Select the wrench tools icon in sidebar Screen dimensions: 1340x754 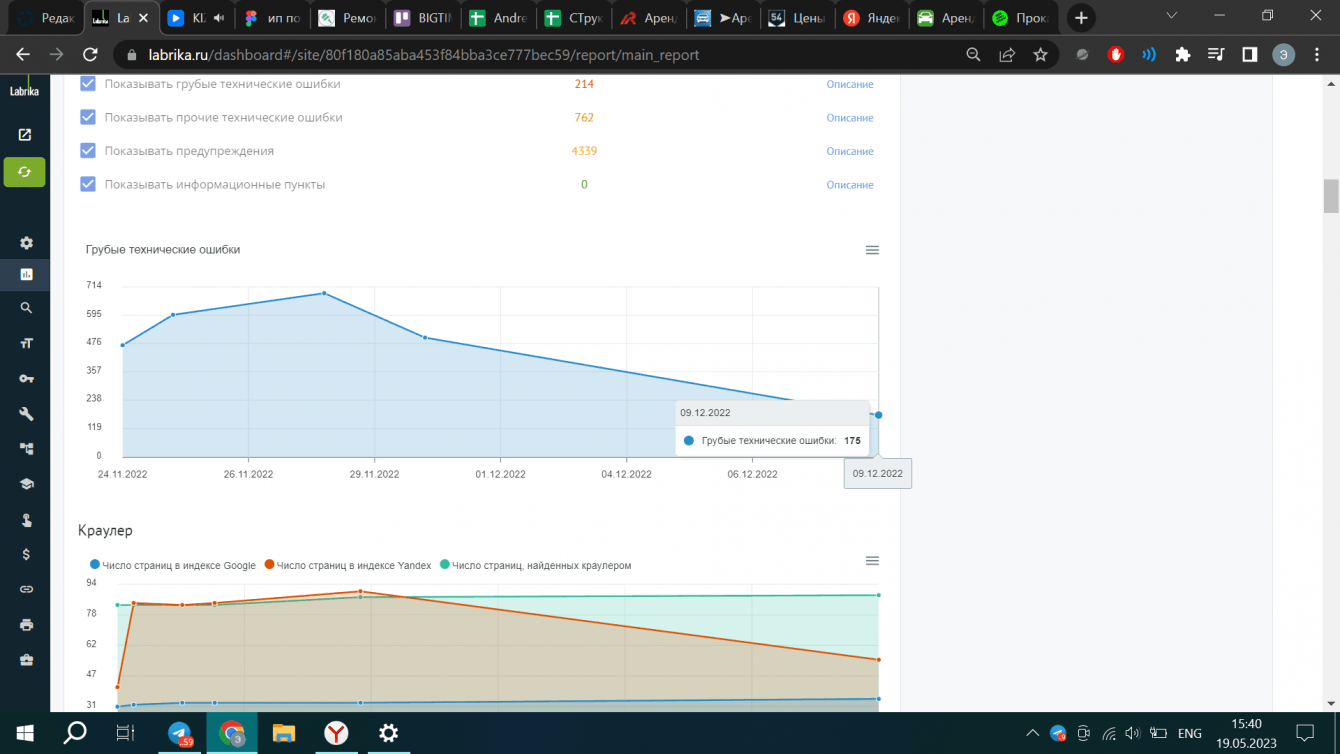tap(26, 414)
